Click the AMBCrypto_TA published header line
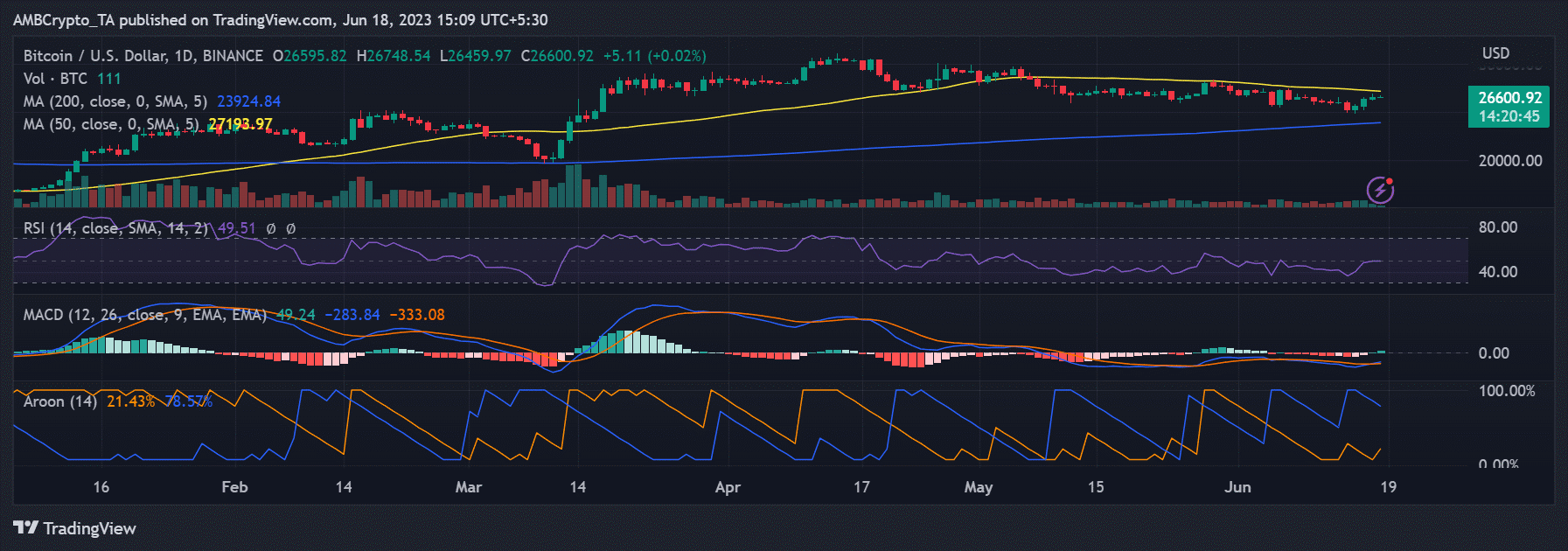The width and height of the screenshot is (1568, 551). point(281,19)
